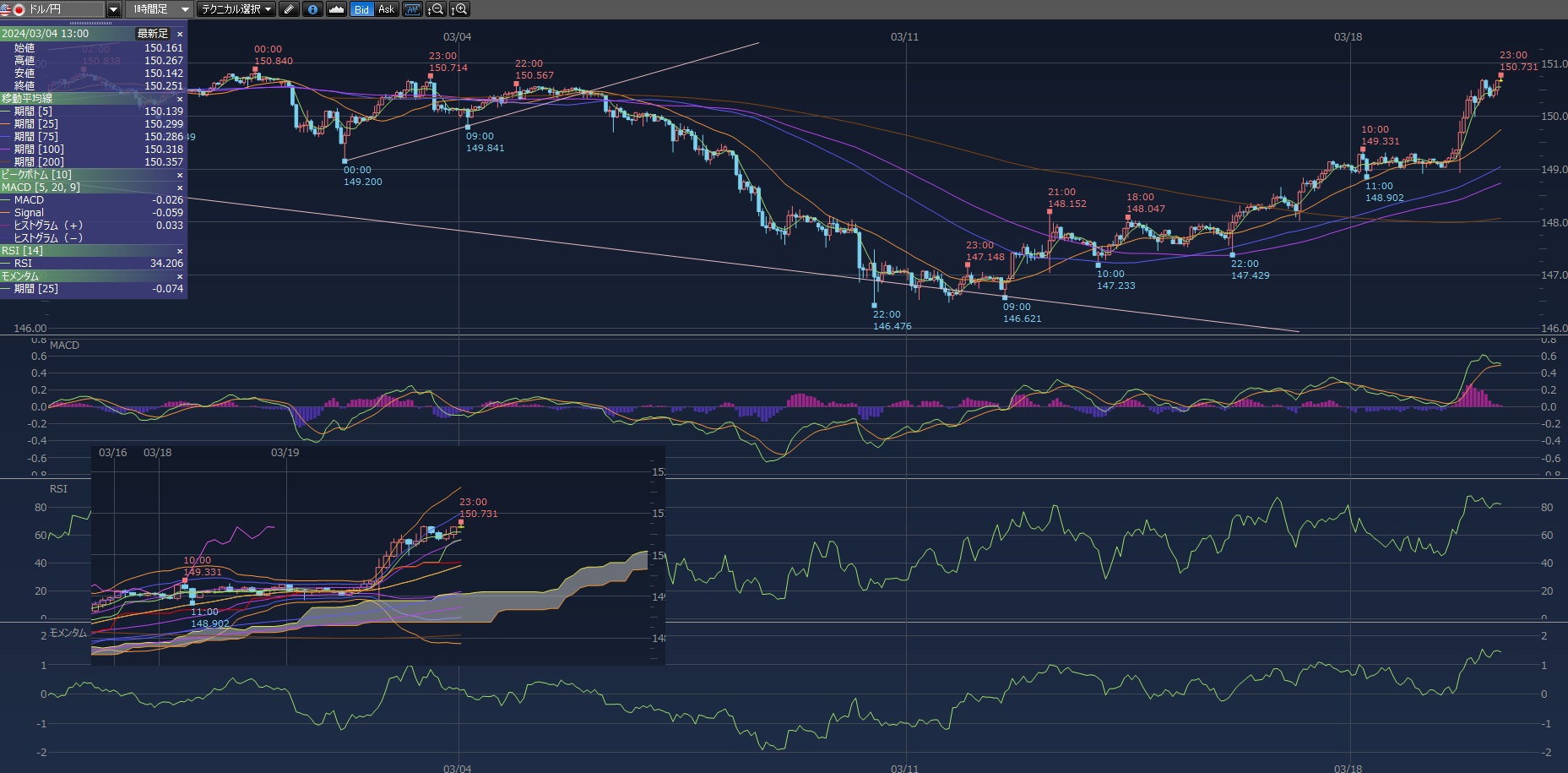Click the area chart type icon
This screenshot has width=1568, height=773.
(336, 9)
